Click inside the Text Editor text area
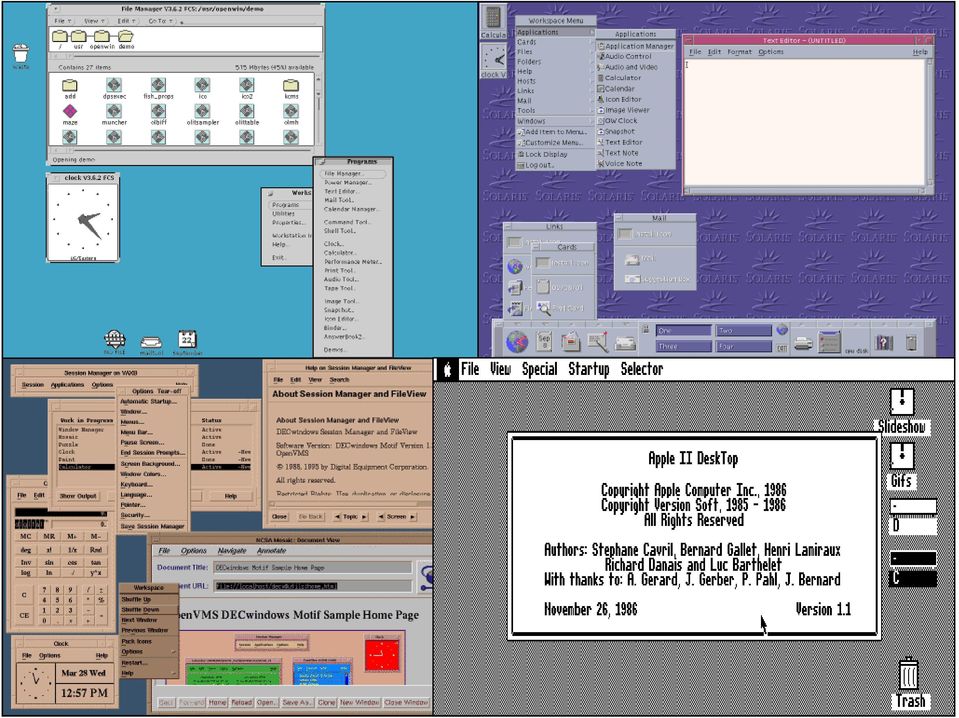 coord(804,122)
